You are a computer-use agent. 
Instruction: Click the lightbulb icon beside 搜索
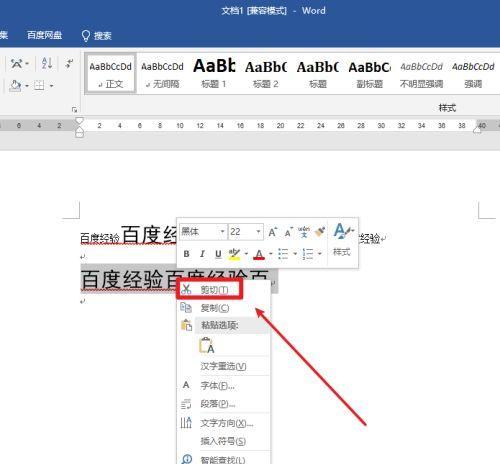click(86, 35)
